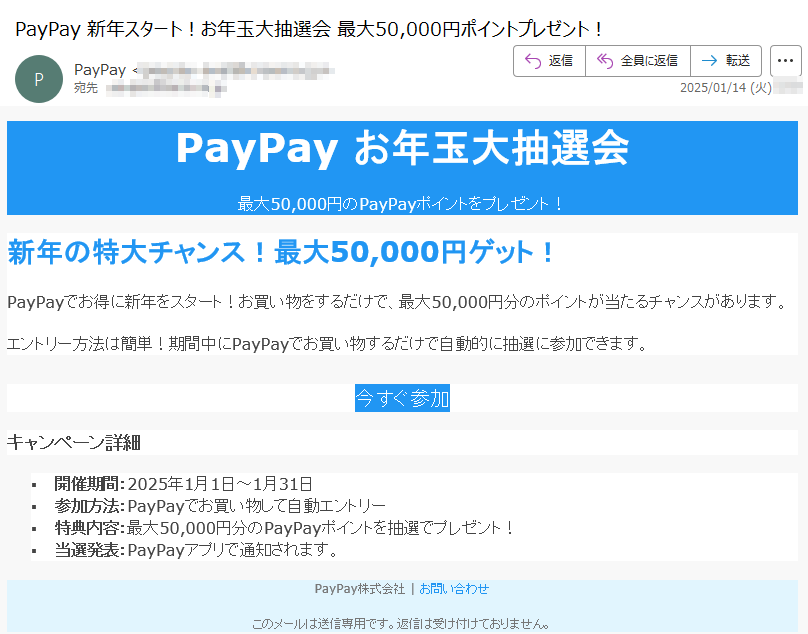Click the send-only notice このメールは送信専用です
This screenshot has width=808, height=634.
click(x=402, y=624)
